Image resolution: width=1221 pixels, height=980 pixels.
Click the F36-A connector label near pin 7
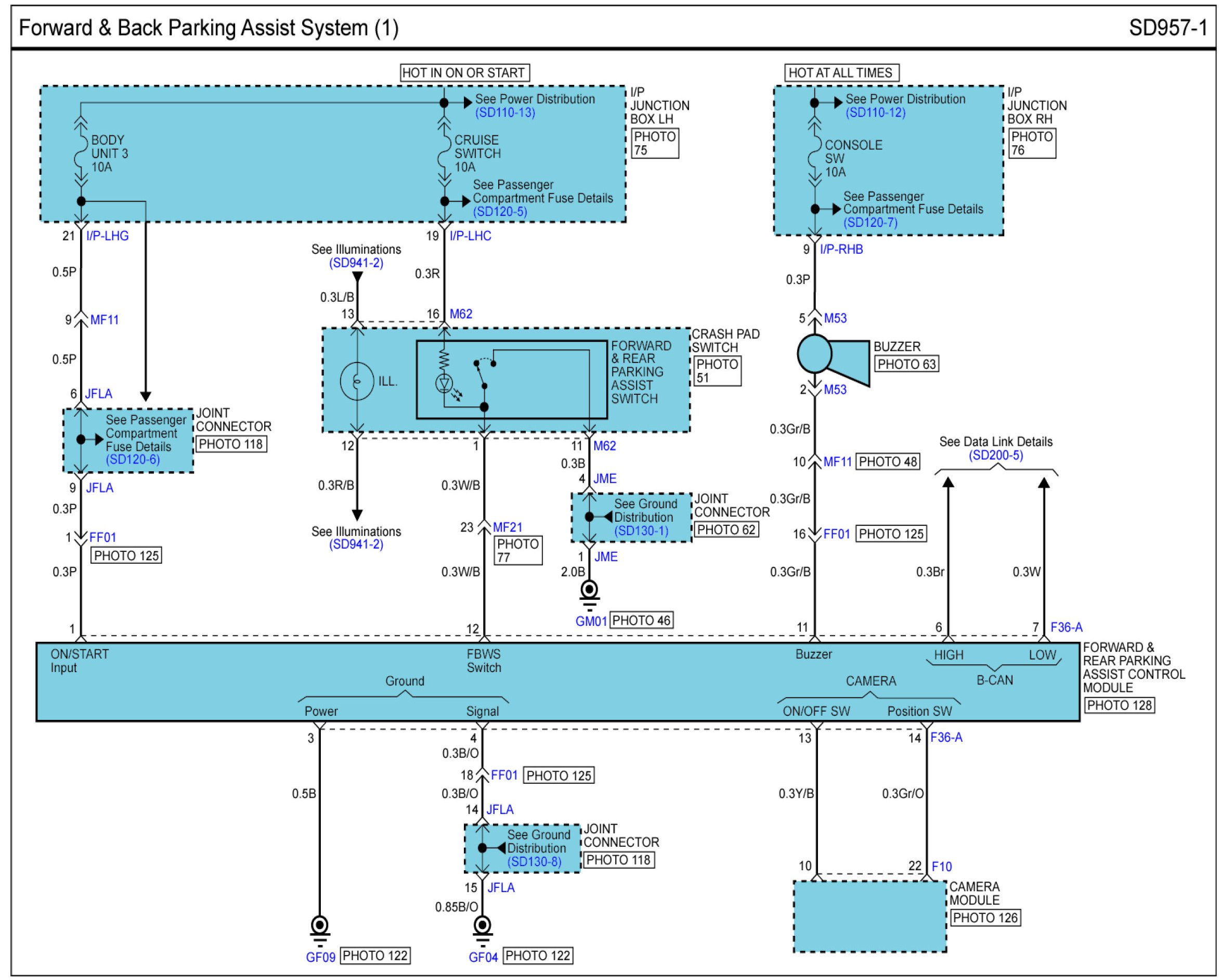1066,627
